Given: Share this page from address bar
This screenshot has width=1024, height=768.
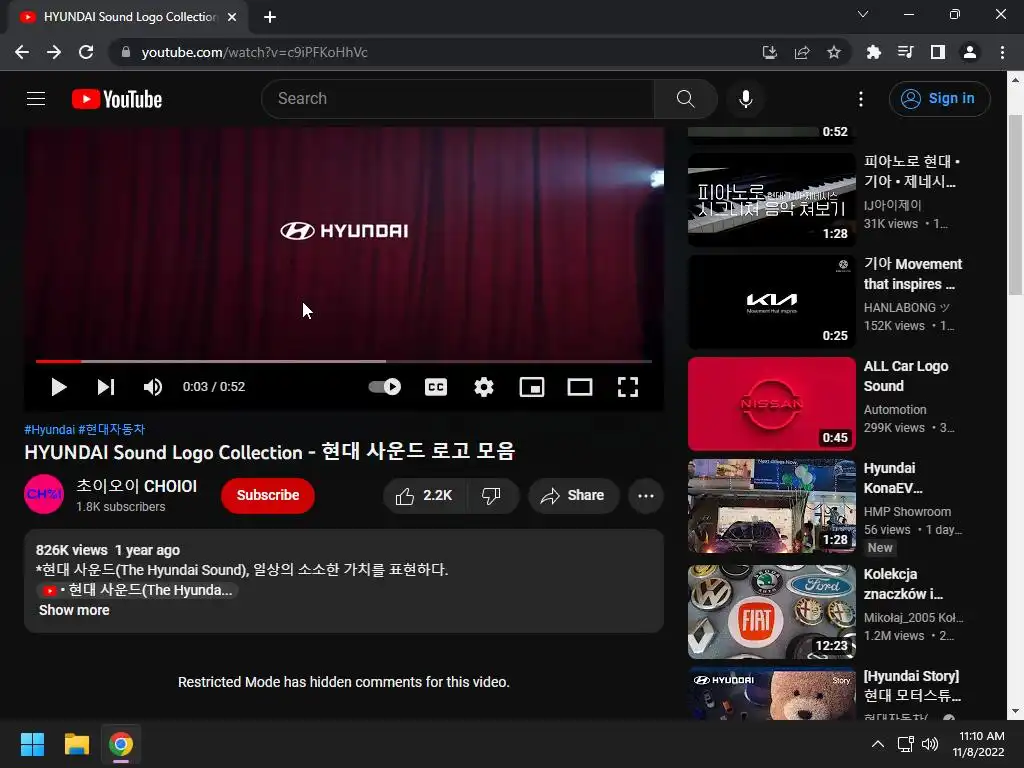Looking at the screenshot, I should pos(802,52).
